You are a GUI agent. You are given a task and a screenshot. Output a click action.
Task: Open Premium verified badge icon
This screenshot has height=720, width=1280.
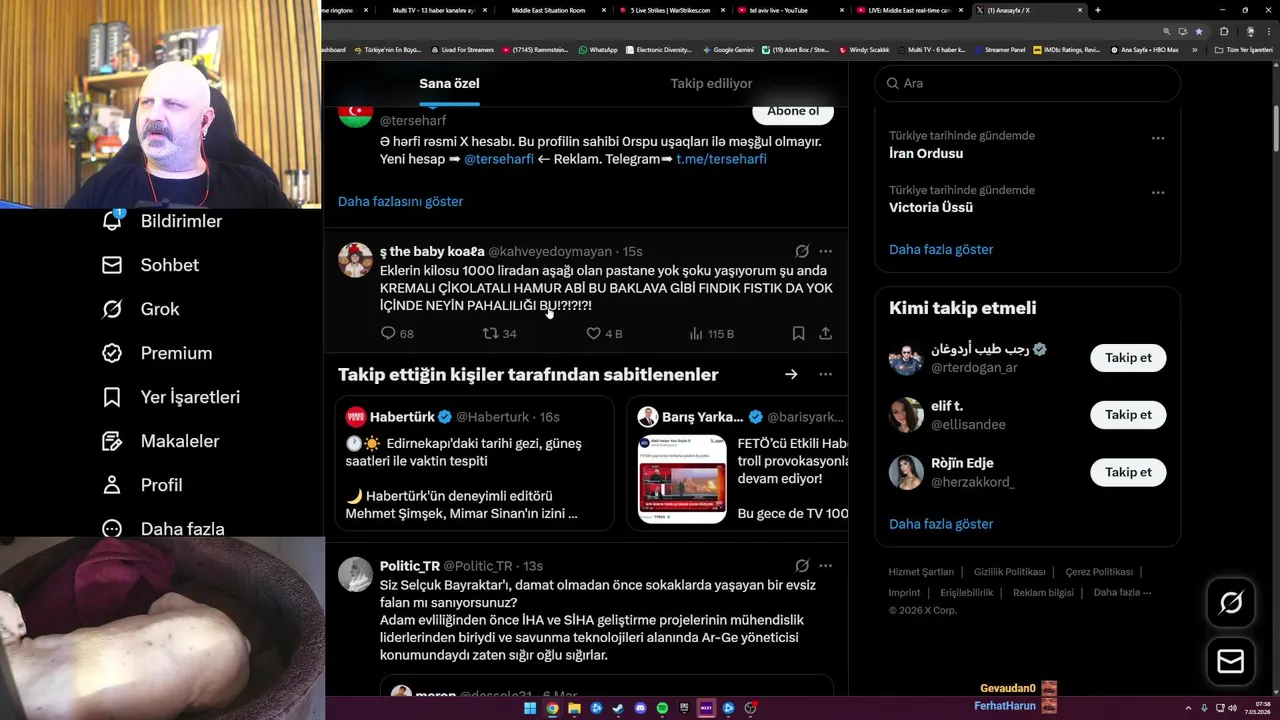tap(112, 353)
